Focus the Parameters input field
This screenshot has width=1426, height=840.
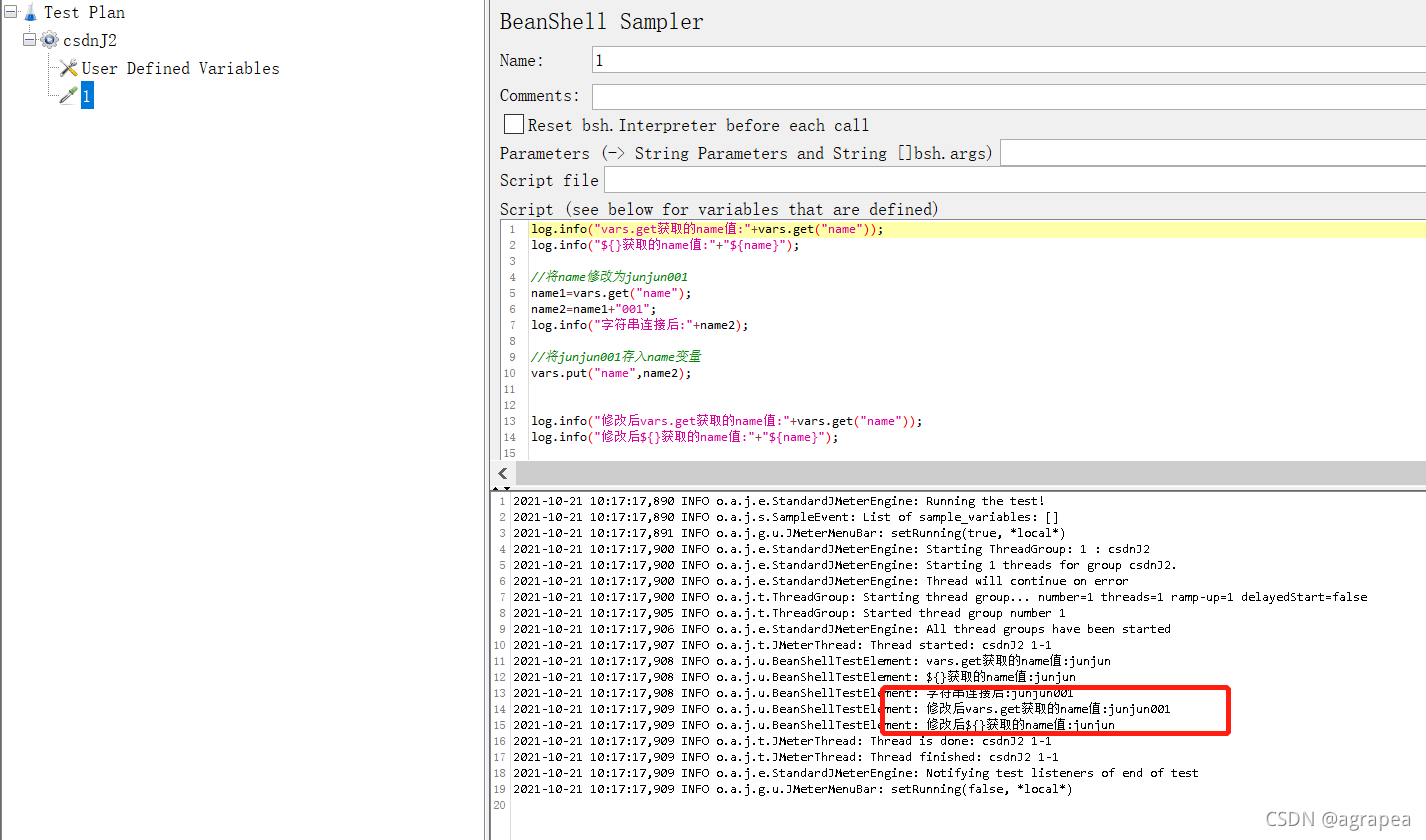pyautogui.click(x=1213, y=153)
